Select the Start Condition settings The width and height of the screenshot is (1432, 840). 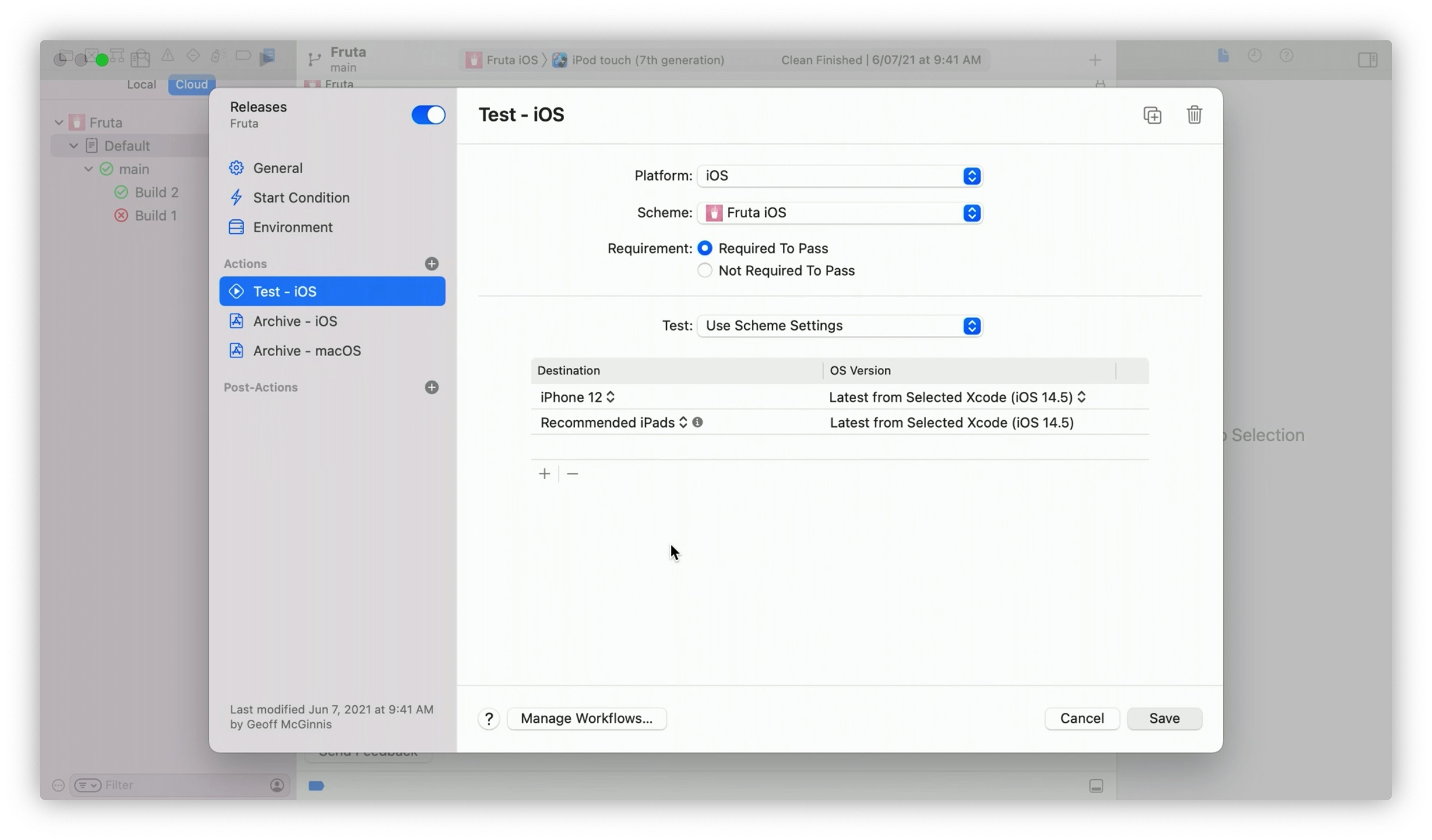tap(301, 198)
